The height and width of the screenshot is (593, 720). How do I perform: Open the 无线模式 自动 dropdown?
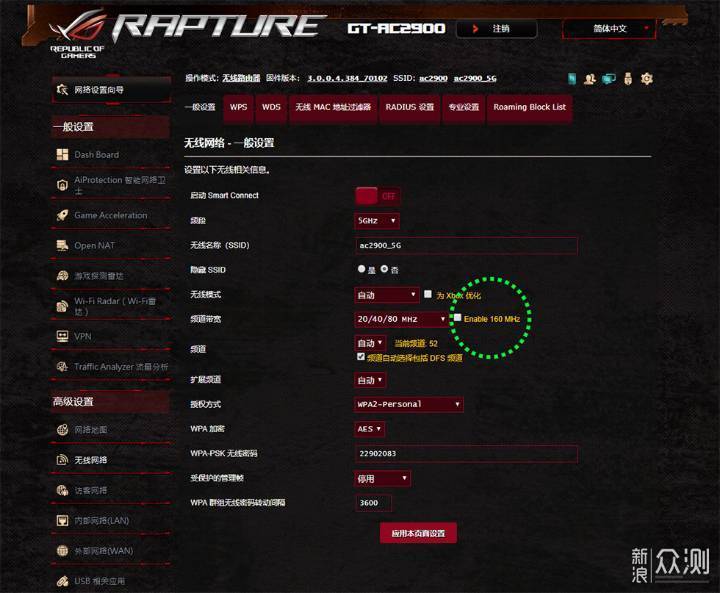[x=387, y=295]
